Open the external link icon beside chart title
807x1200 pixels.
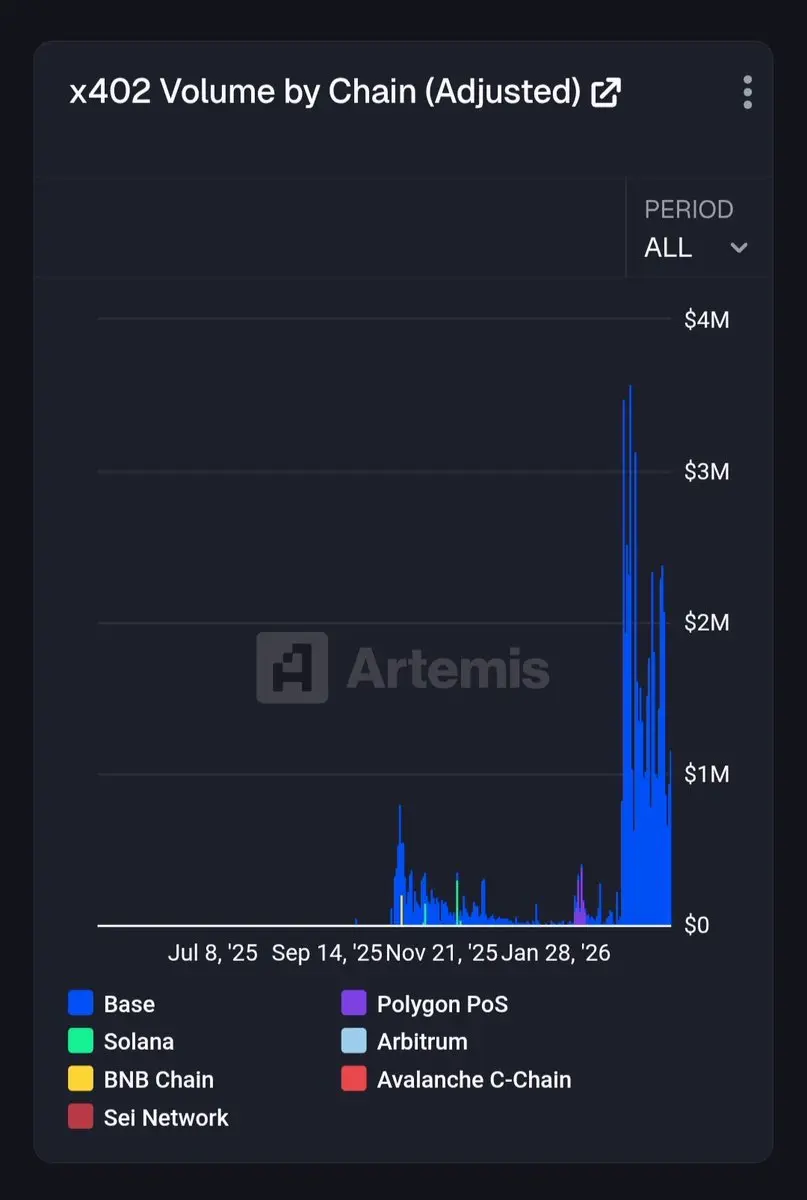point(606,93)
